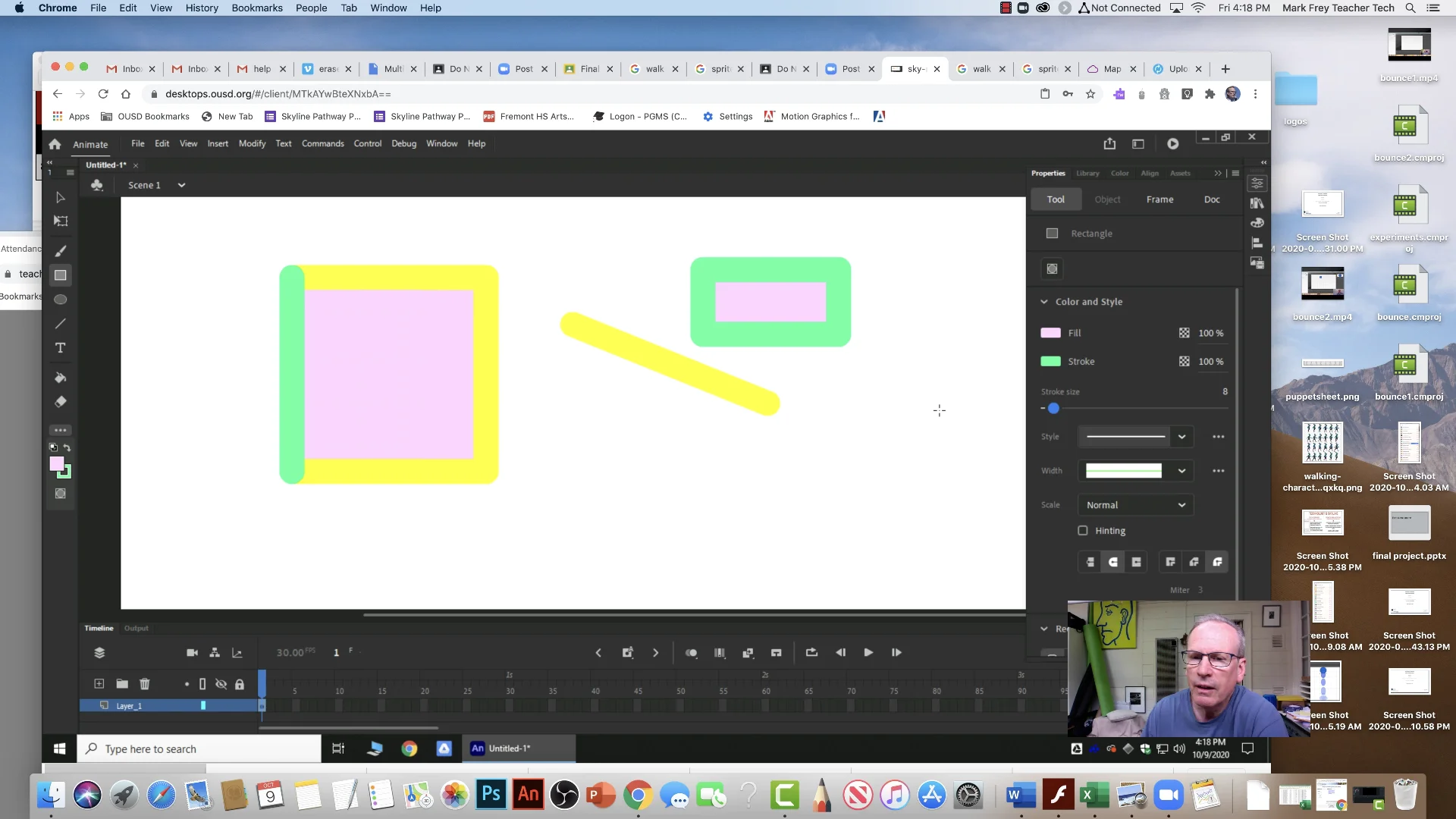Add a camera in the timeline
Viewport: 1456px width, 819px height.
tap(192, 653)
